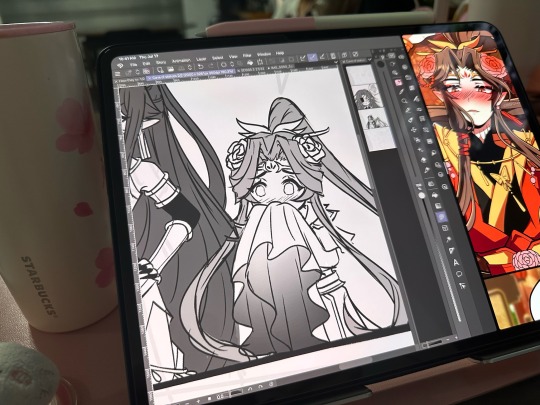
Task: Toggle the purple-highlighted snap icon in command bar
Action: click(312, 58)
